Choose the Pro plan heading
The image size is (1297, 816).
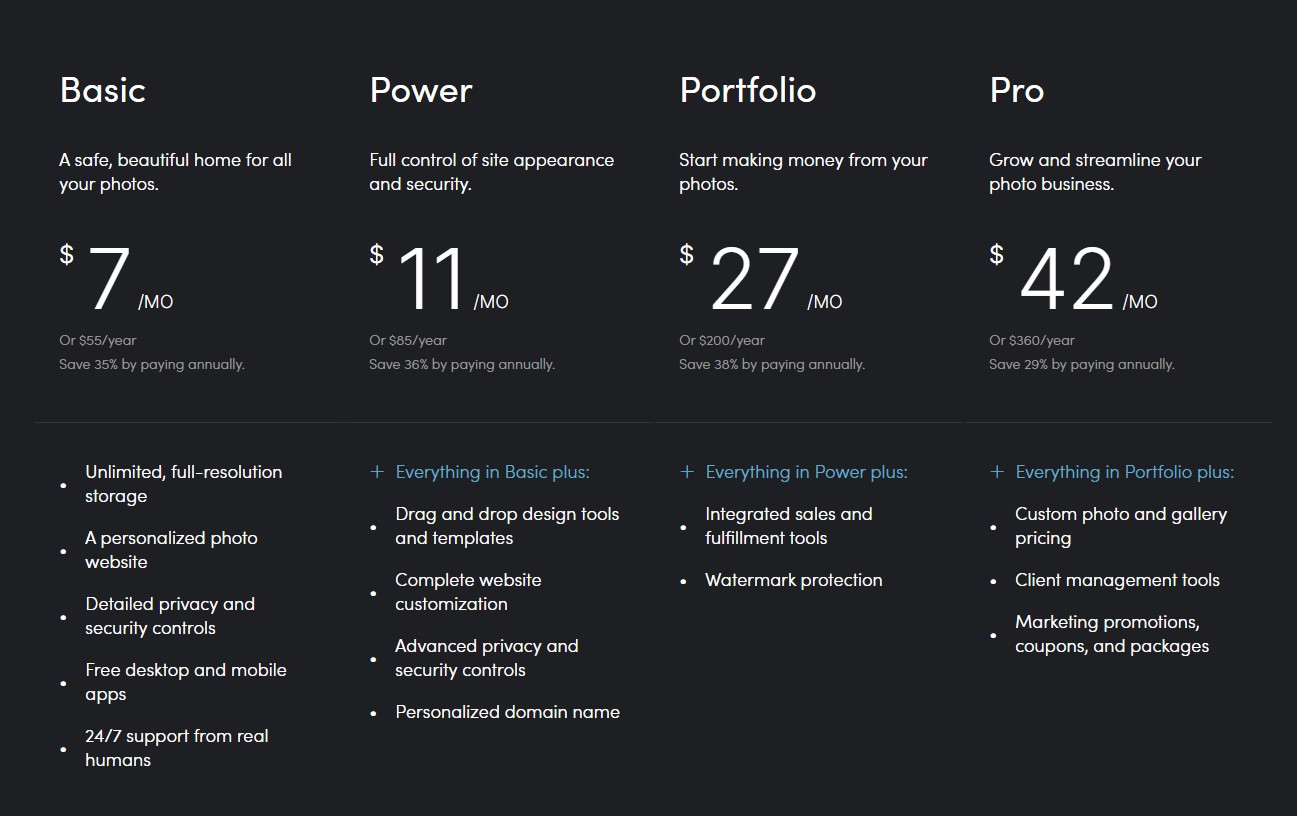point(1017,90)
